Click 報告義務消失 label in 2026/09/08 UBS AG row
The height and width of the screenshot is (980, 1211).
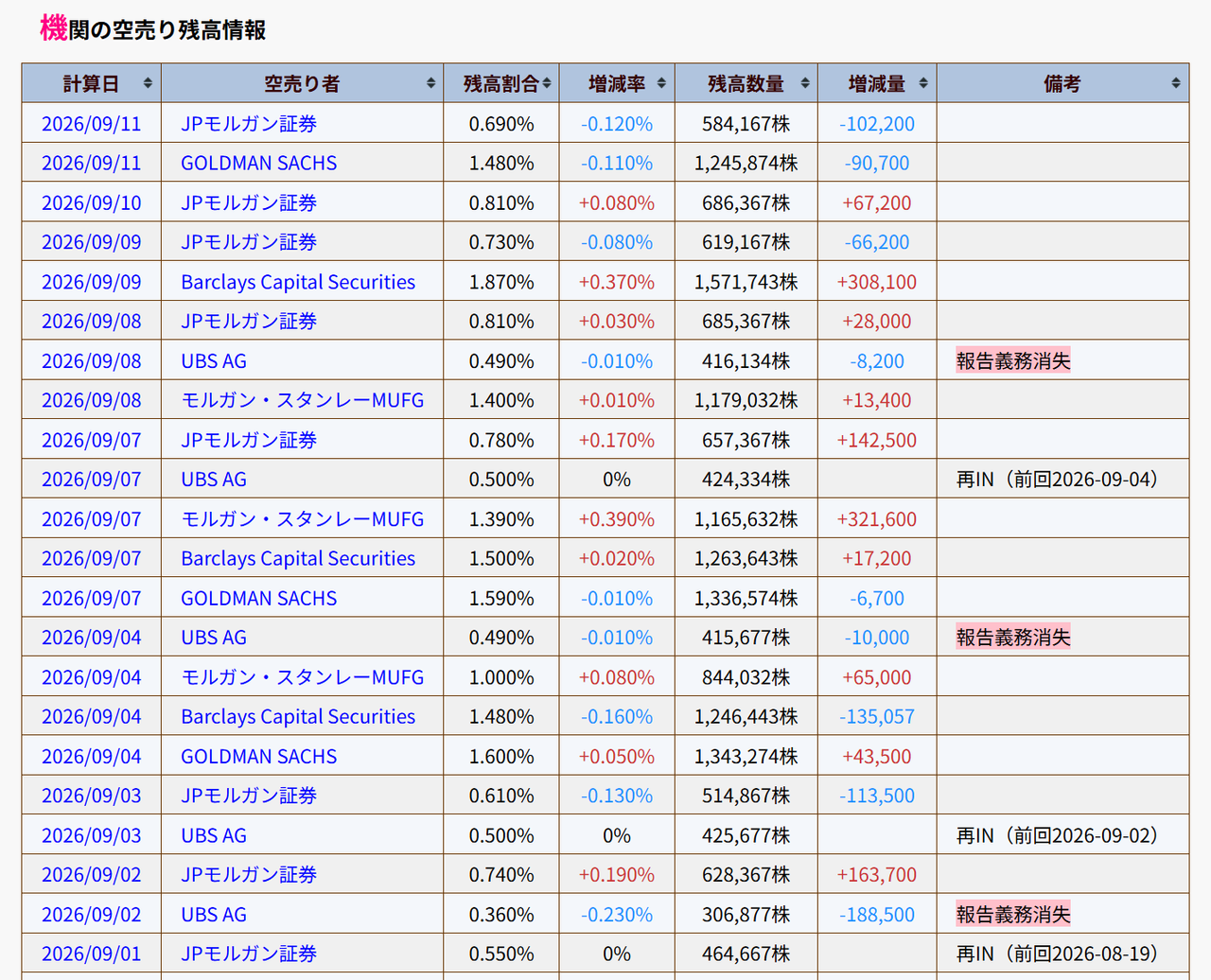(x=1013, y=360)
